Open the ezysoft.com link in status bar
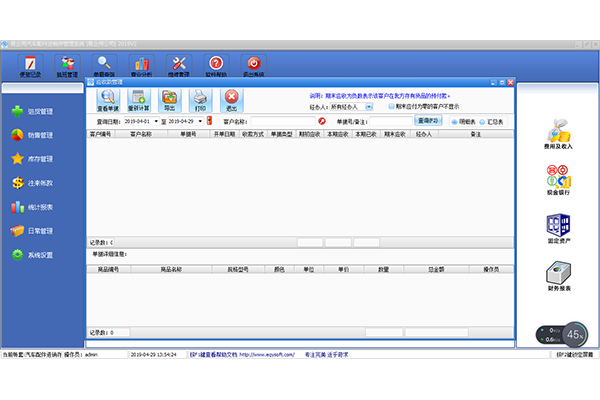 [x=267, y=355]
